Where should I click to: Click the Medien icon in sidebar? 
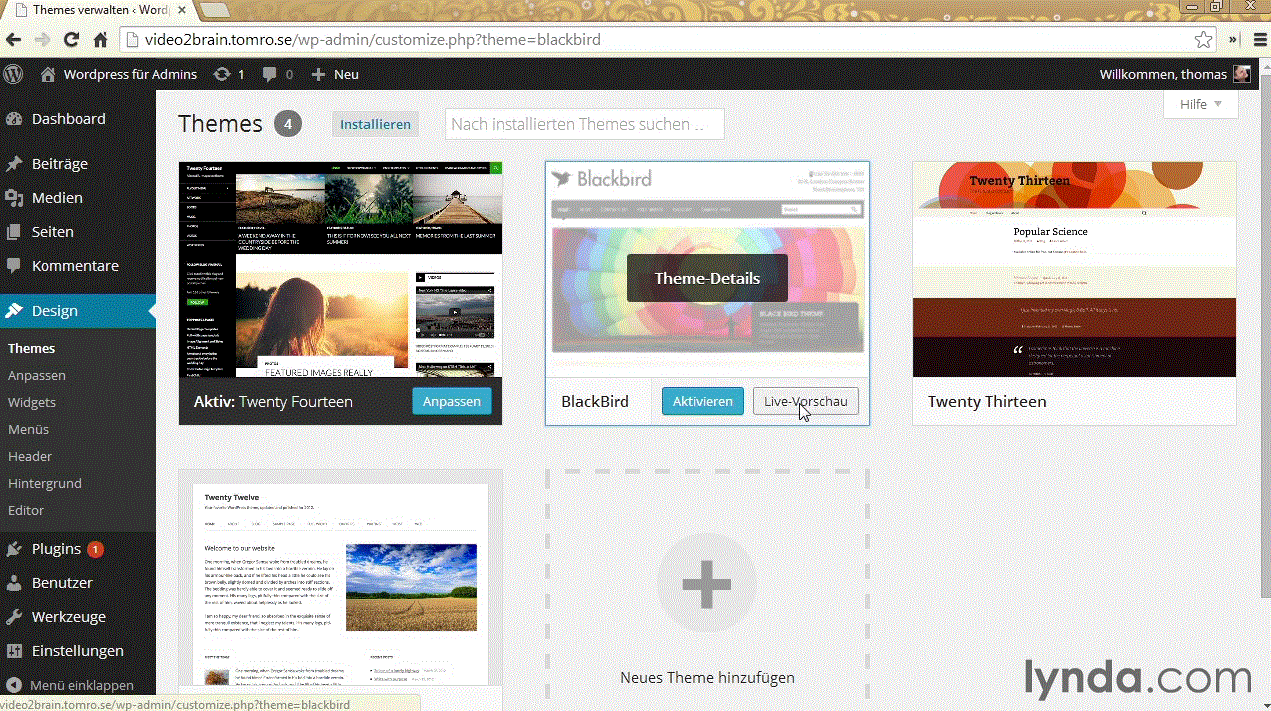(14, 198)
